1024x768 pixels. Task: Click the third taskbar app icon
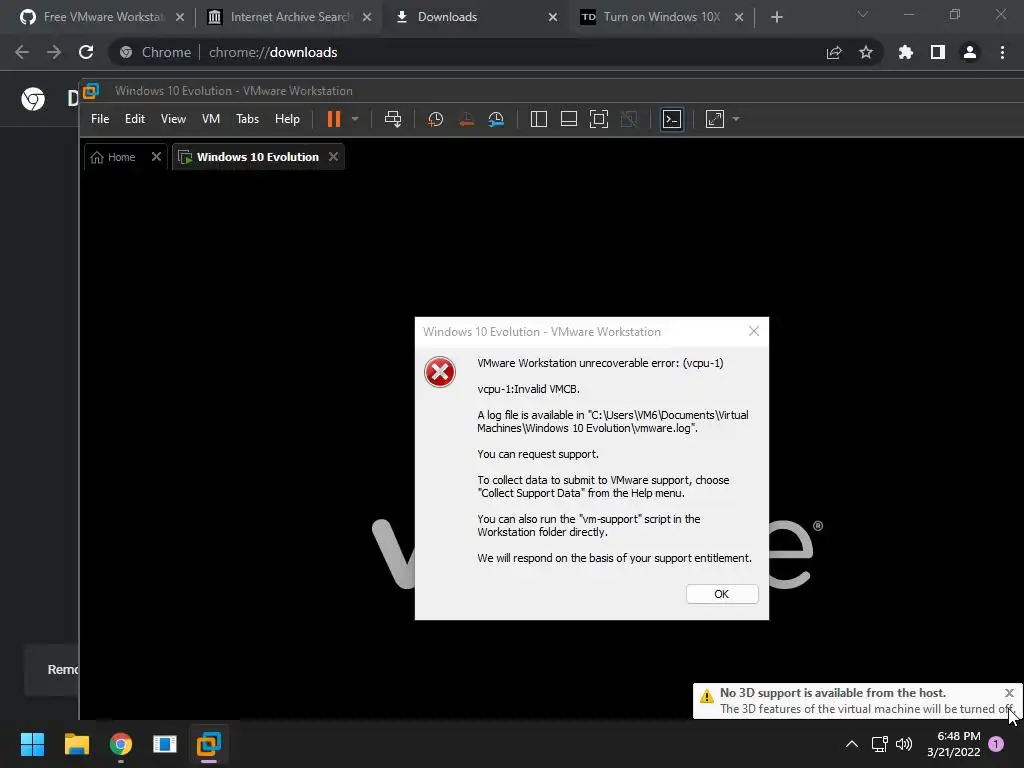(165, 744)
